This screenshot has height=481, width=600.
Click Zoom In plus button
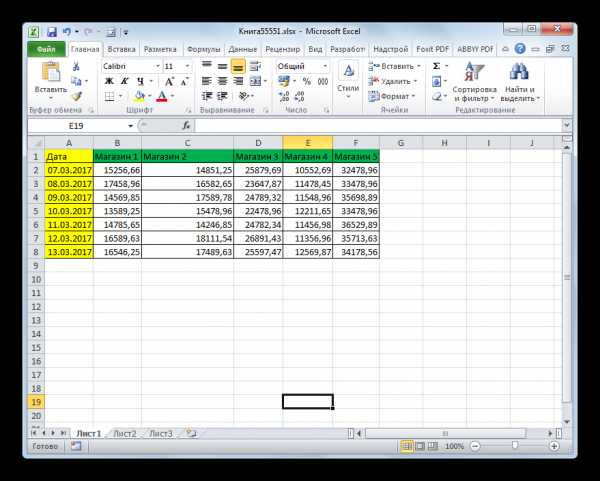[x=554, y=446]
